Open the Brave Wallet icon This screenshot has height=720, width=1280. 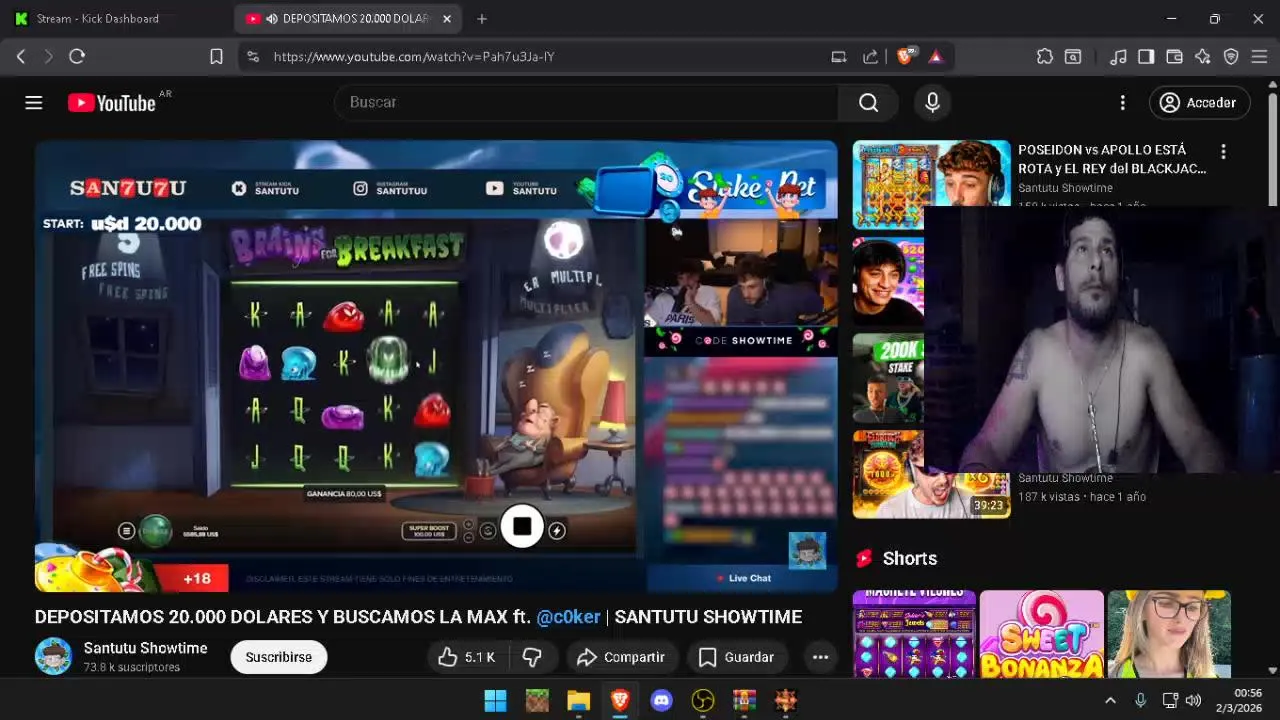tap(1174, 57)
